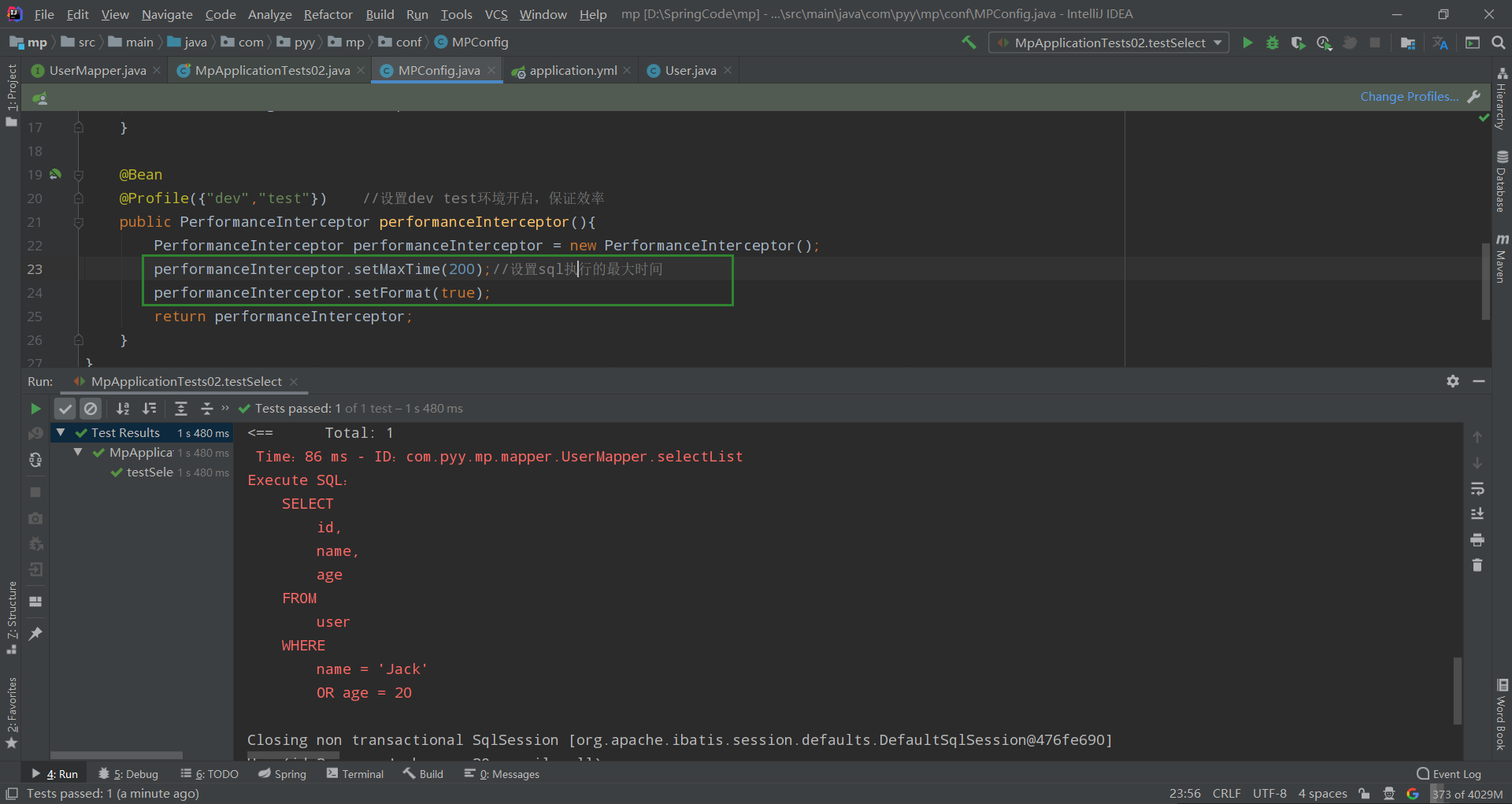Start debugging with the green bug icon
Screen dimensions: 1512x804
point(1273,43)
